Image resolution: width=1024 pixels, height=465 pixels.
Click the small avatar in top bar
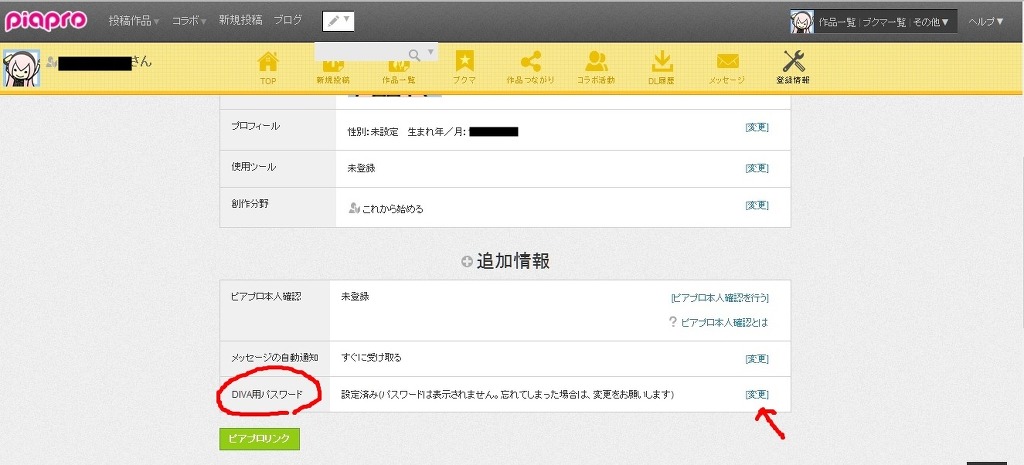(802, 22)
